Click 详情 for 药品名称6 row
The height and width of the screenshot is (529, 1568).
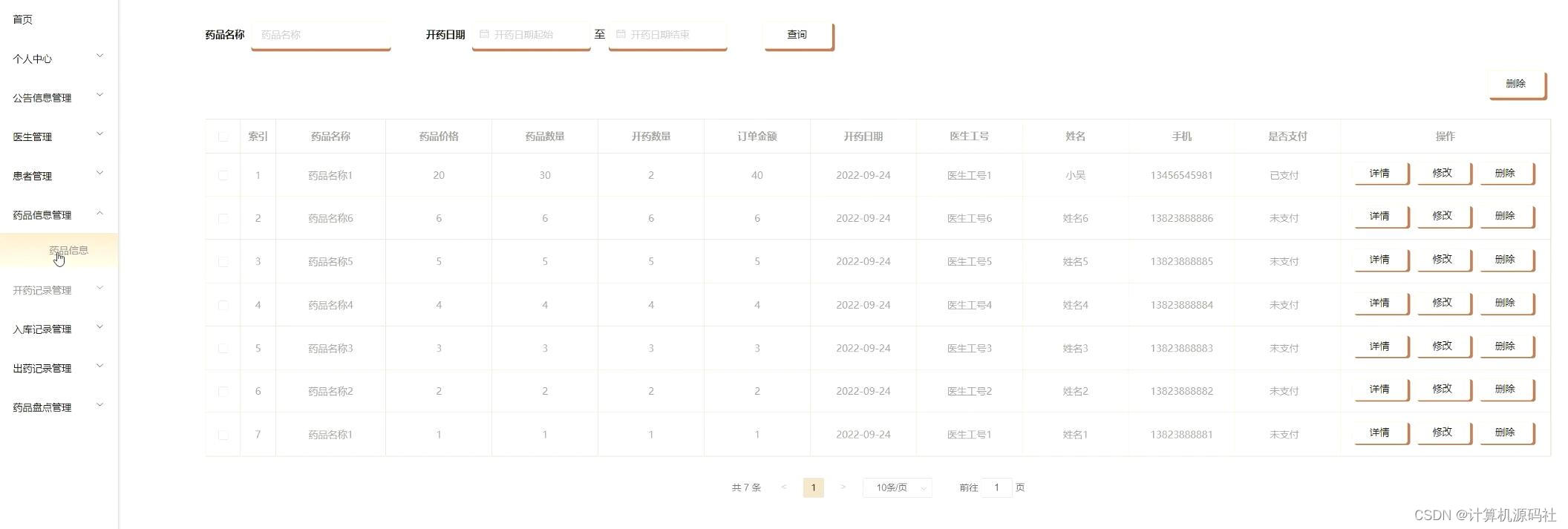[1381, 217]
